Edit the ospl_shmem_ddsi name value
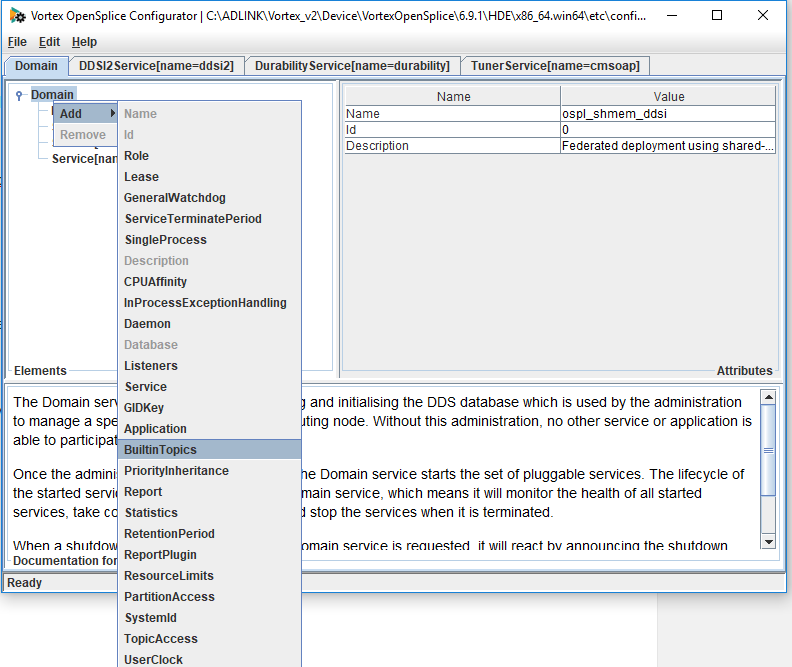792x667 pixels. 668,114
